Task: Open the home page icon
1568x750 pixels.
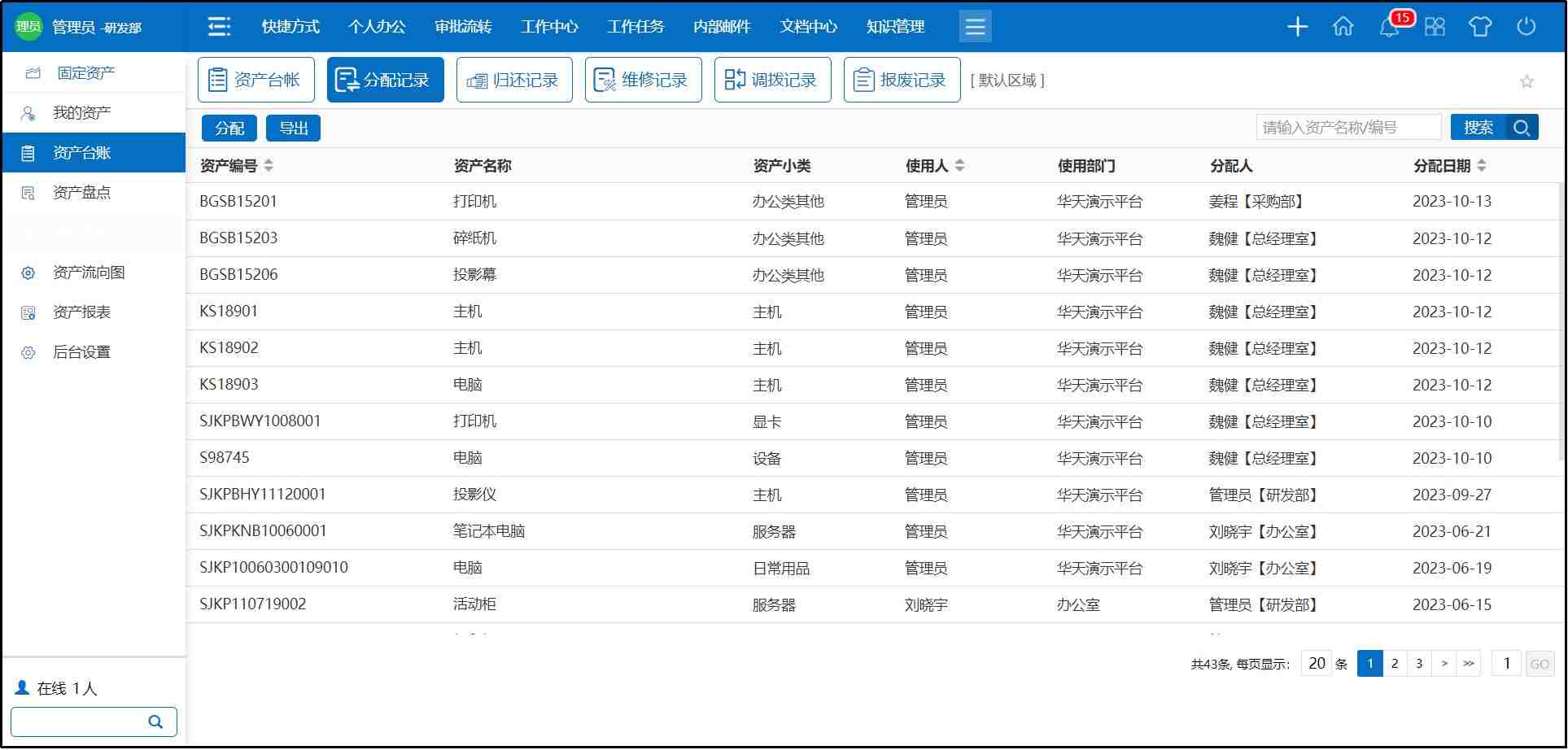Action: point(1343,27)
